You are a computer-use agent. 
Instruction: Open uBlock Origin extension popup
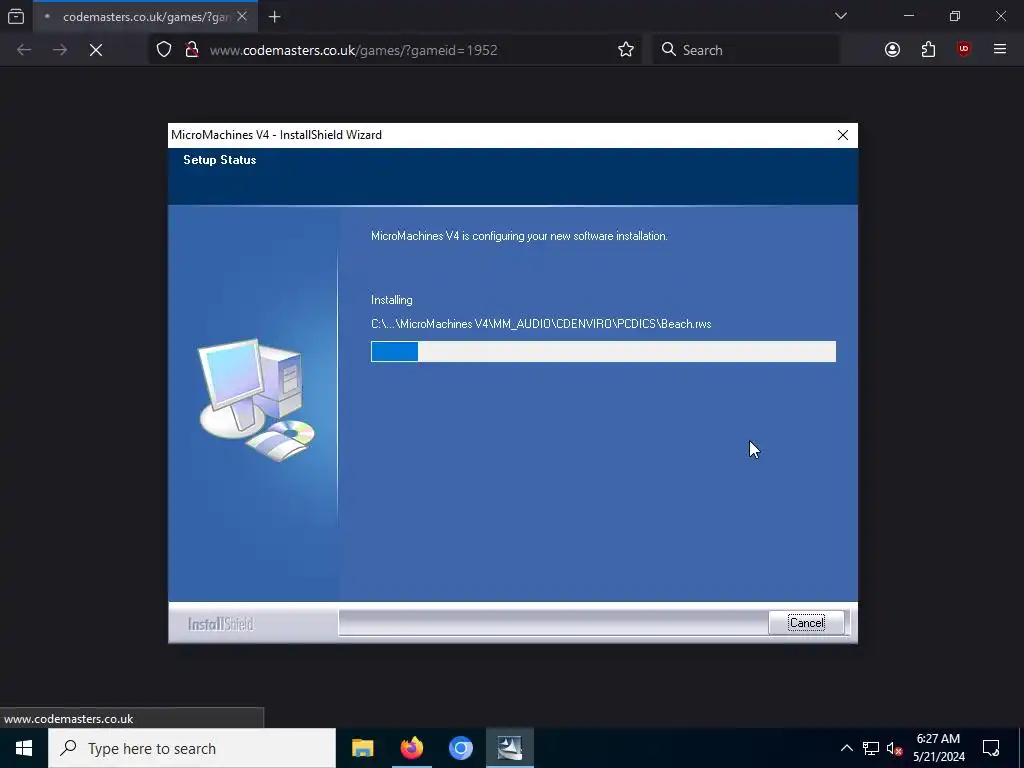964,50
